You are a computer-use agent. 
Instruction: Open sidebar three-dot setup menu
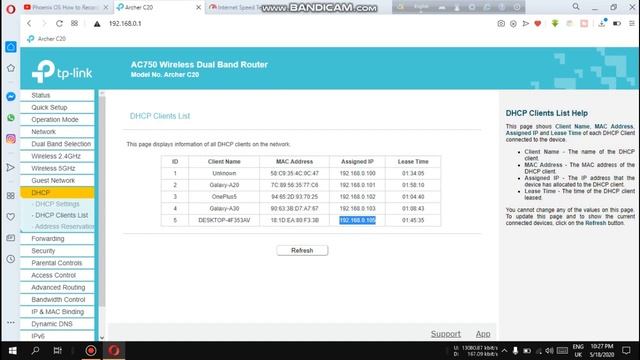[x=11, y=322]
